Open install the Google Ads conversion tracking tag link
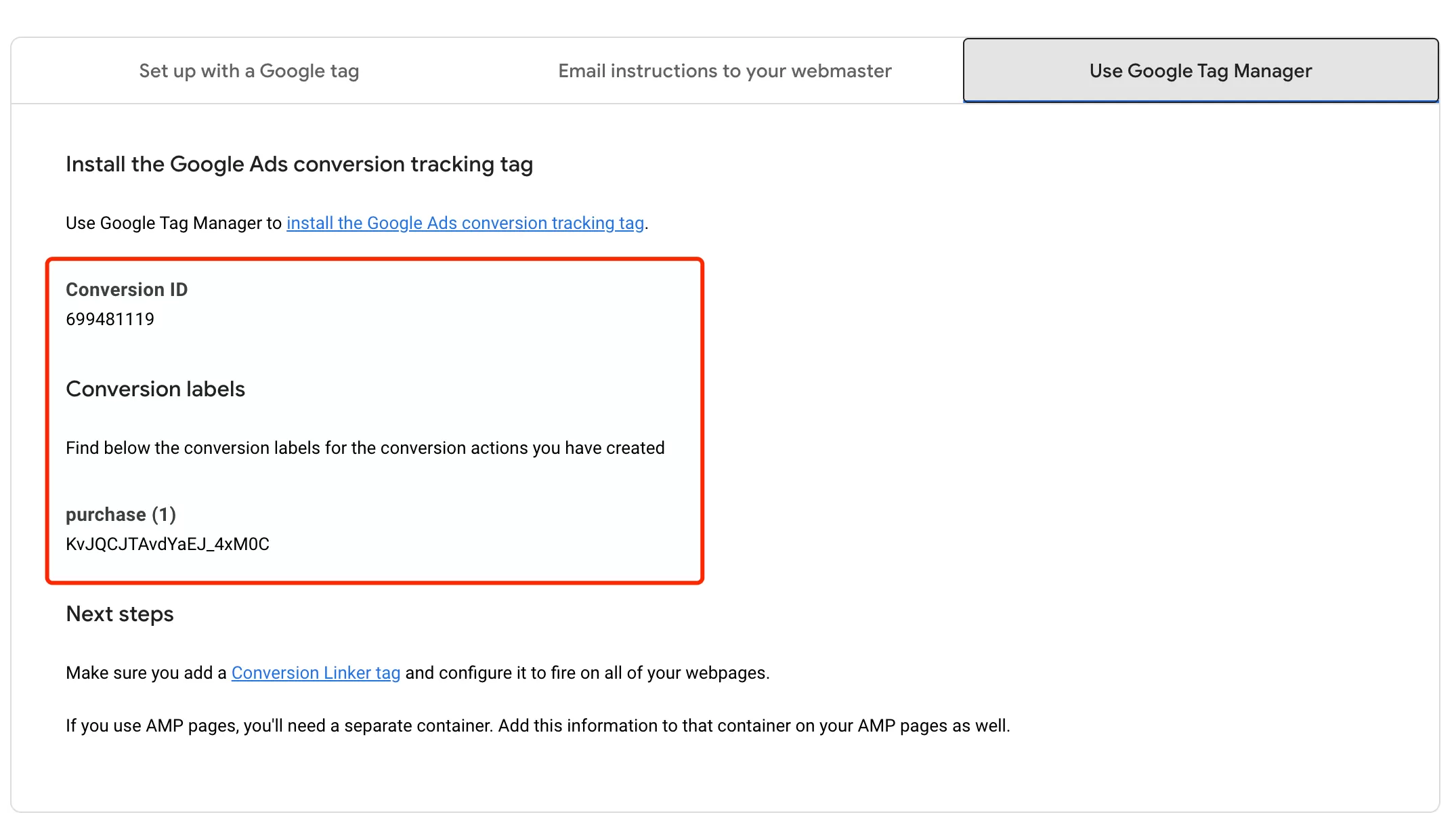The image size is (1456, 821). (x=465, y=223)
